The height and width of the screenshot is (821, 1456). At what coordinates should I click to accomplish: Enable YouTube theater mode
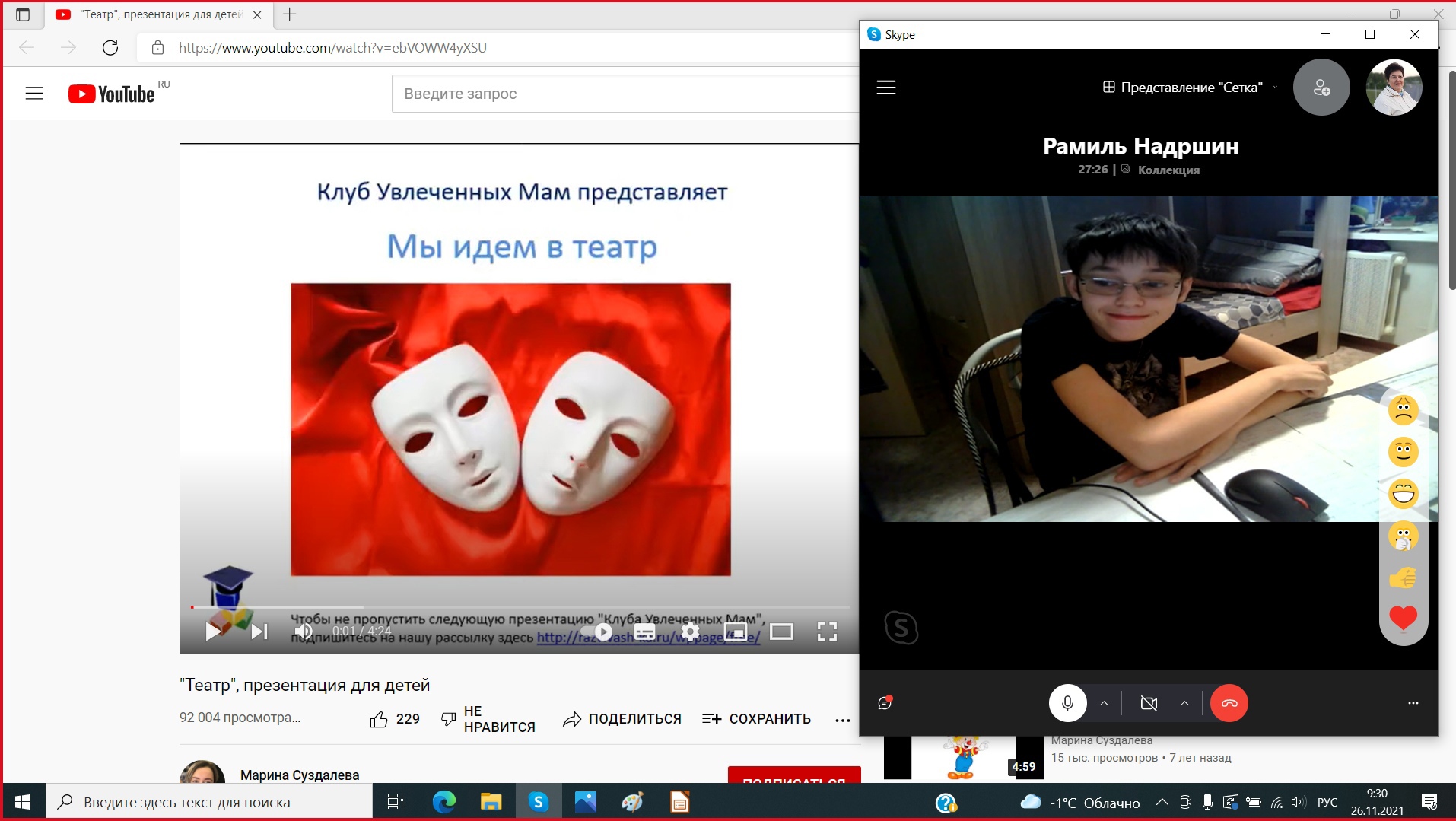[781, 632]
